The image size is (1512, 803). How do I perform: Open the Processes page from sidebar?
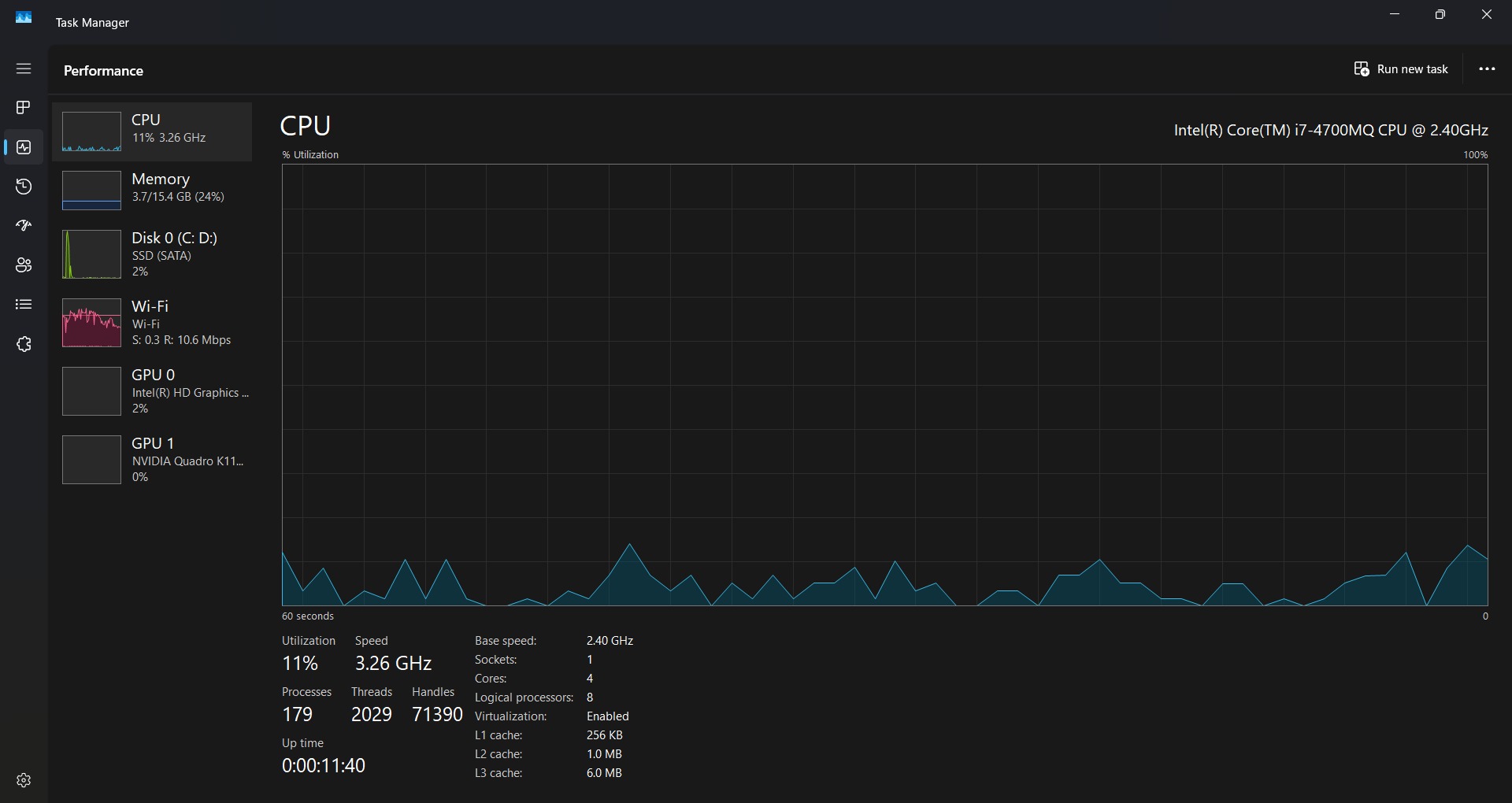coord(24,107)
